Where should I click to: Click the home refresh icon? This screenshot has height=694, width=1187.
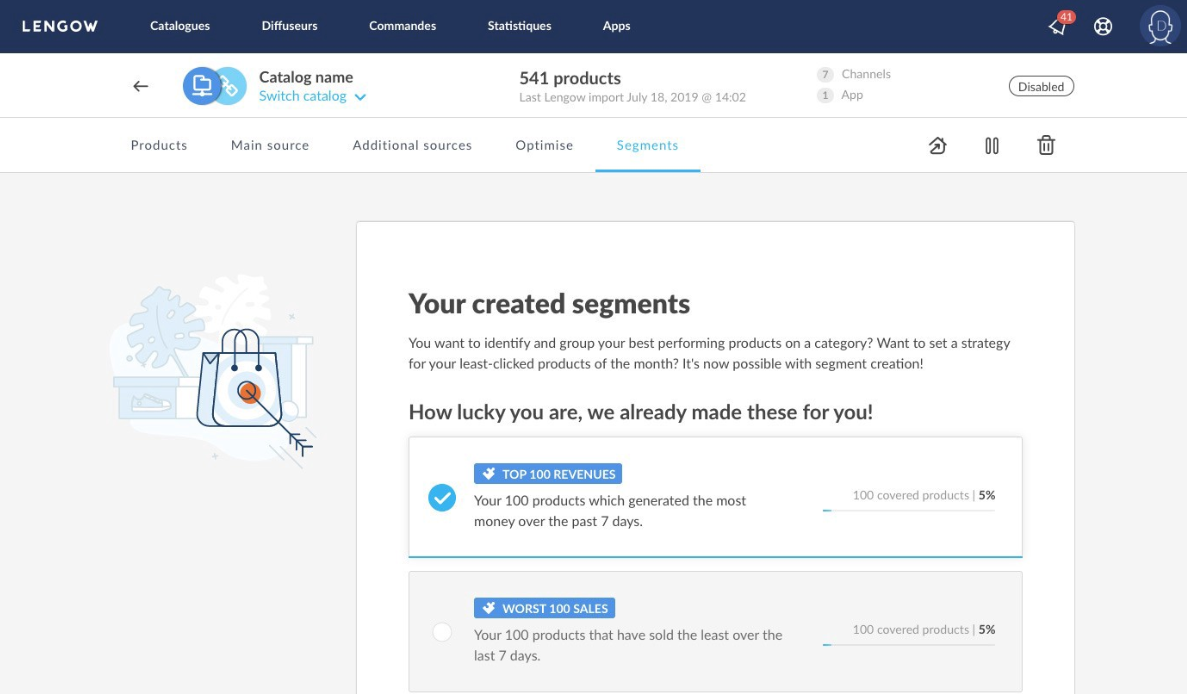click(938, 146)
